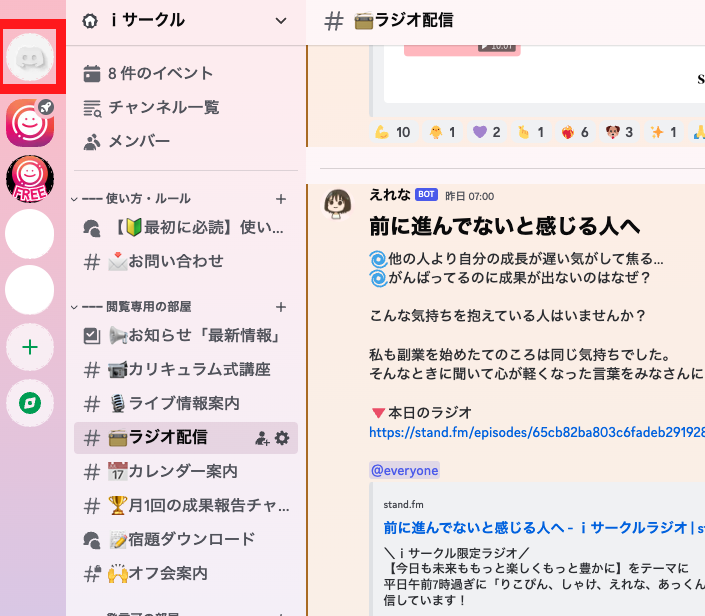
Task: Create channel in 閲覧専用の部屋 with plus
Action: click(281, 307)
